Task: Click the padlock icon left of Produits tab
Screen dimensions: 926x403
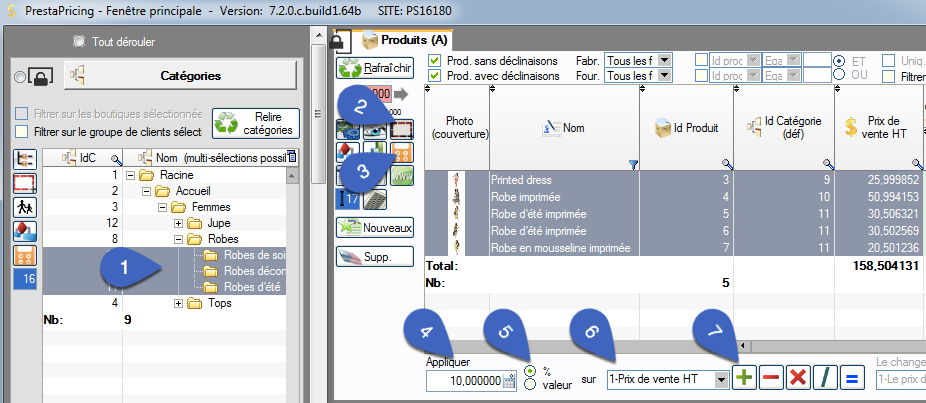Action: tap(337, 41)
